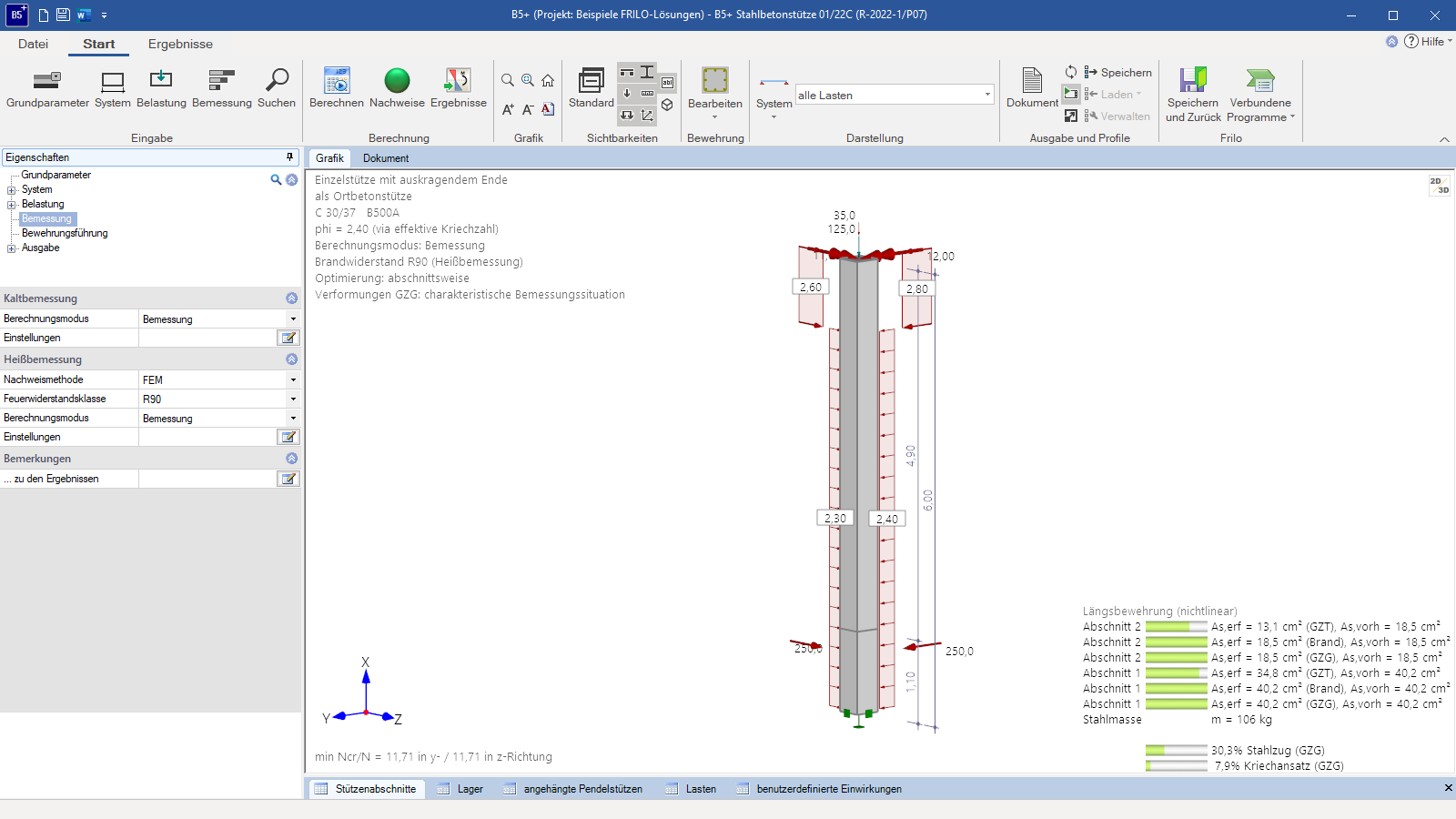1456x819 pixels.
Task: Activate zoom window tool in Grafik group
Action: (528, 80)
